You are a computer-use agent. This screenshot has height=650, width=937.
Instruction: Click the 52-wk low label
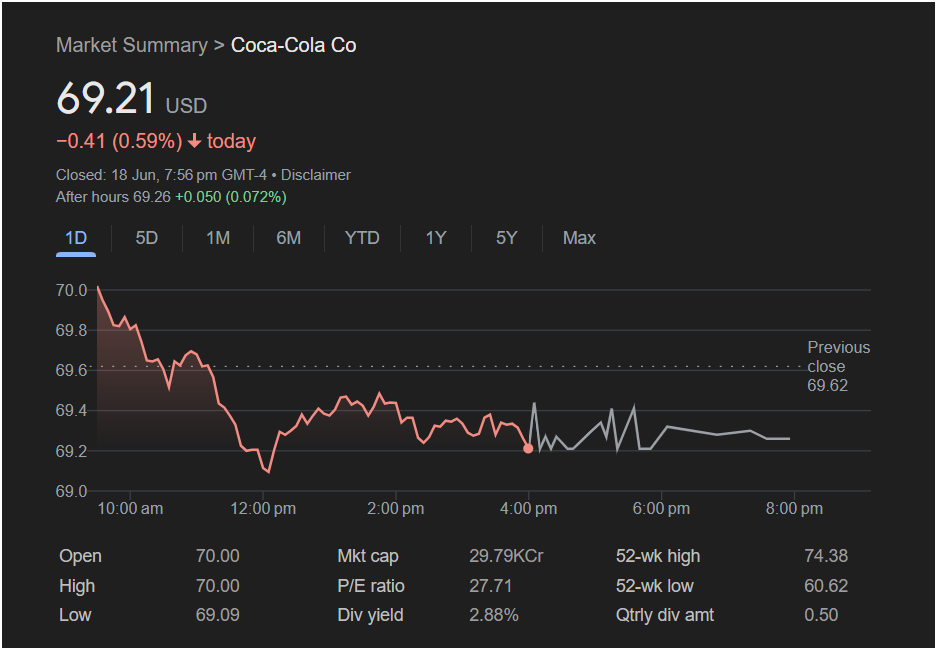pyautogui.click(x=654, y=586)
